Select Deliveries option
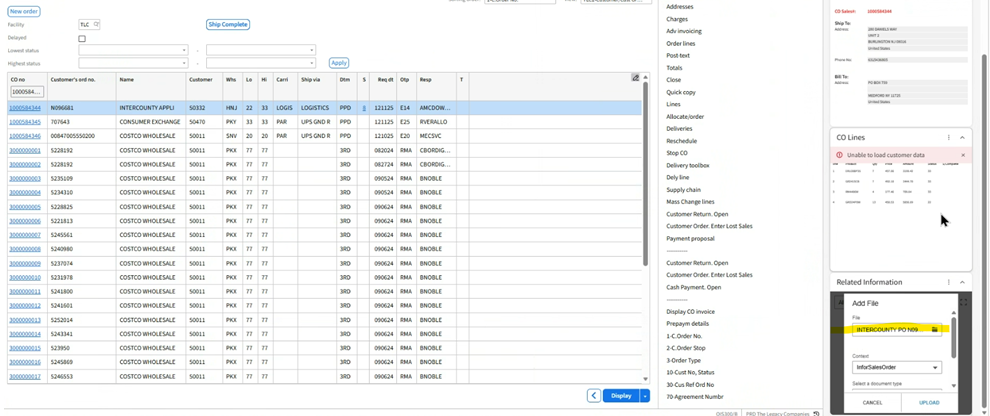The image size is (990, 416). [679, 129]
